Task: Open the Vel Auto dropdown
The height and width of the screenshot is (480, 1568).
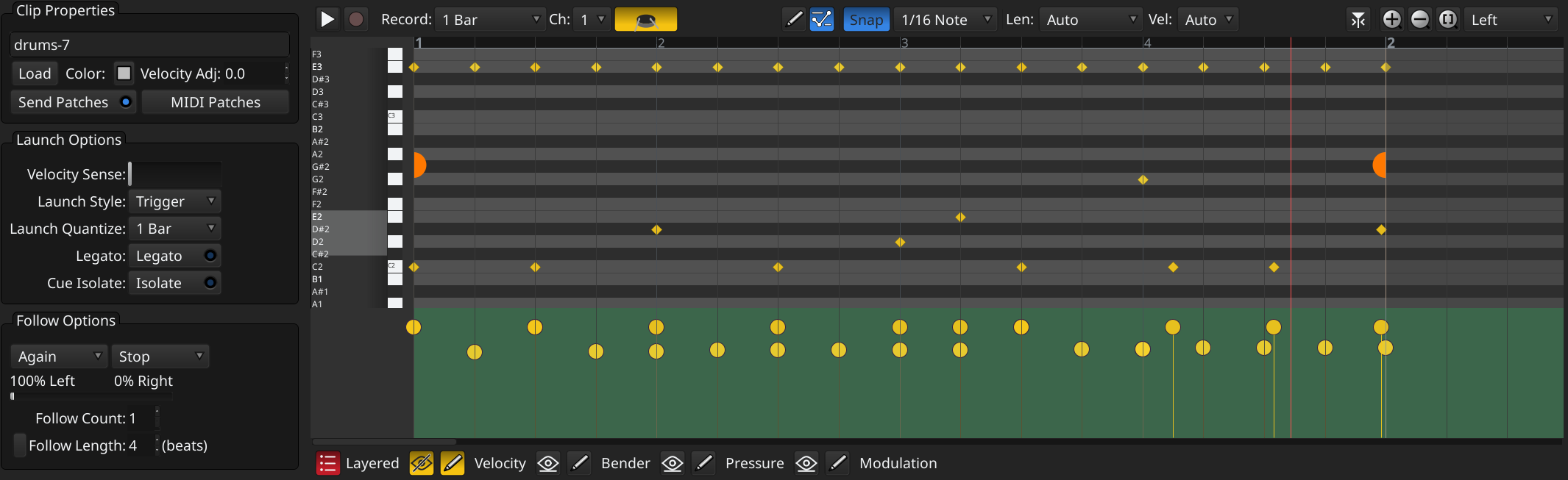Action: point(1207,20)
